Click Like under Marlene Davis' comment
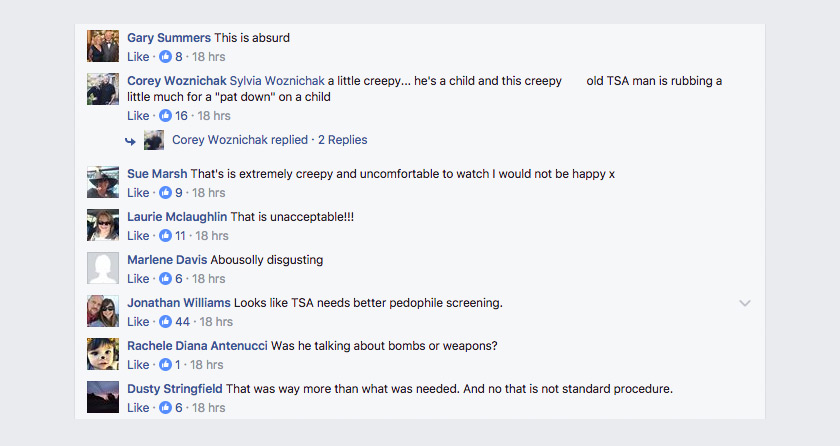840x446 pixels. click(x=138, y=279)
